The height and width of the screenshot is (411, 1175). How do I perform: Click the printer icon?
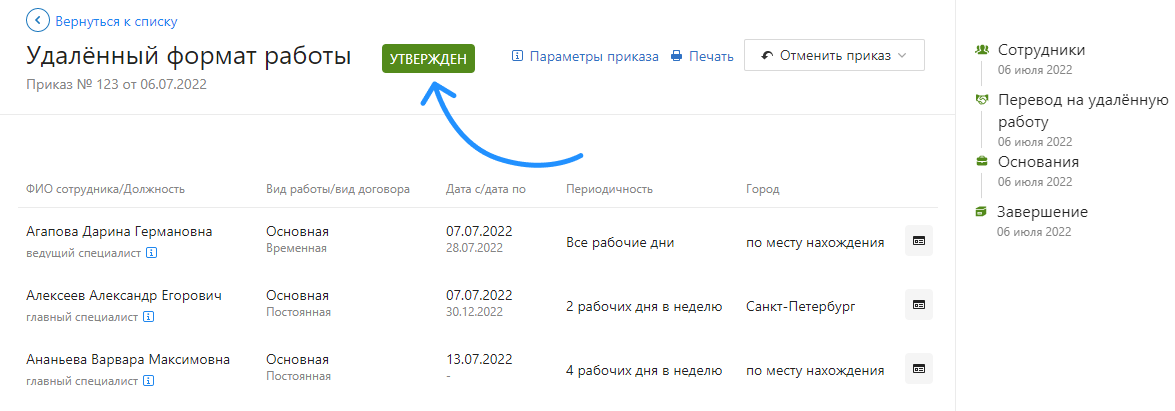tap(677, 56)
